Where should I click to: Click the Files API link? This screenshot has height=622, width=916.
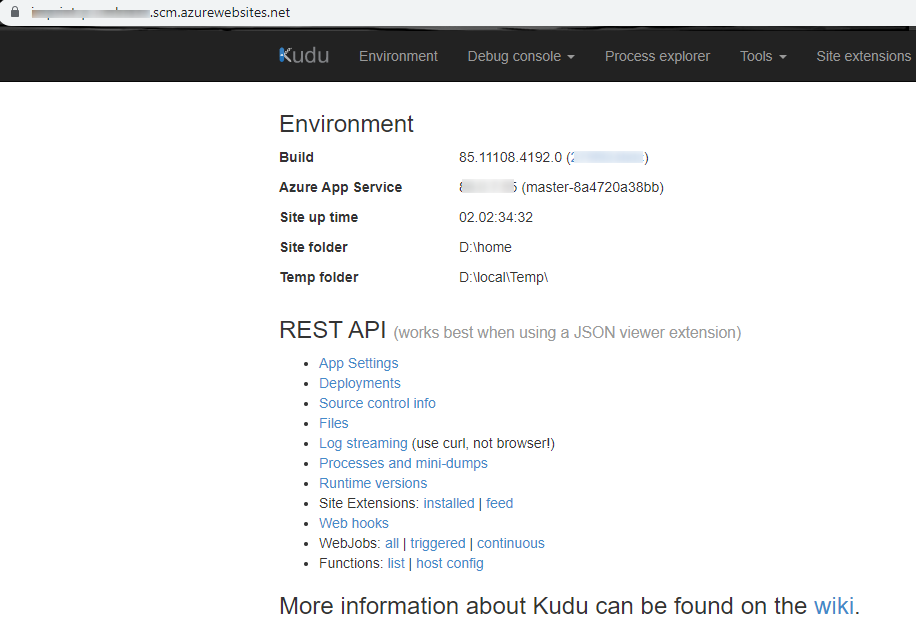(x=334, y=423)
